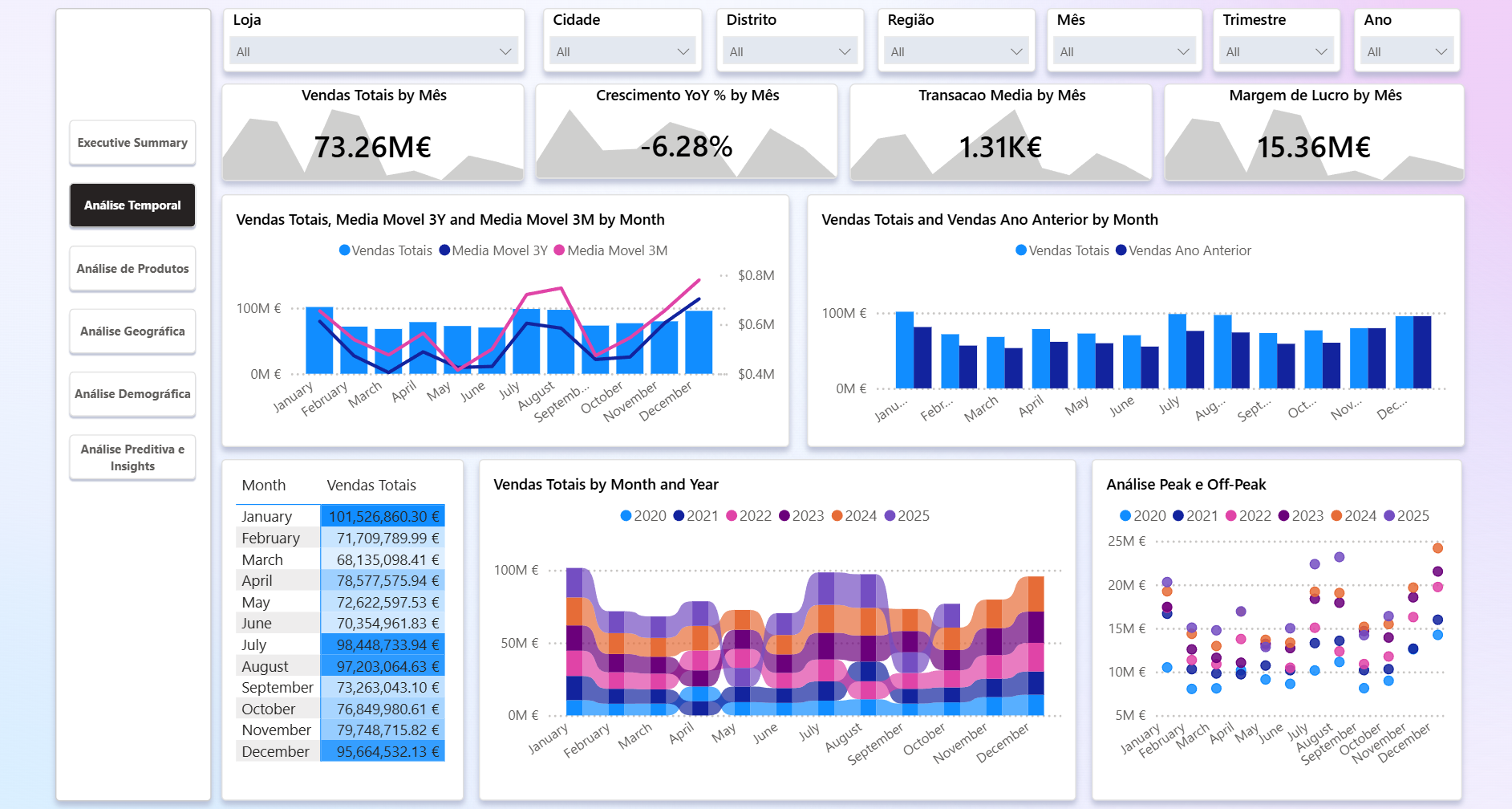Expand the Loja filter dropdown
This screenshot has width=1512, height=809.
pos(505,52)
